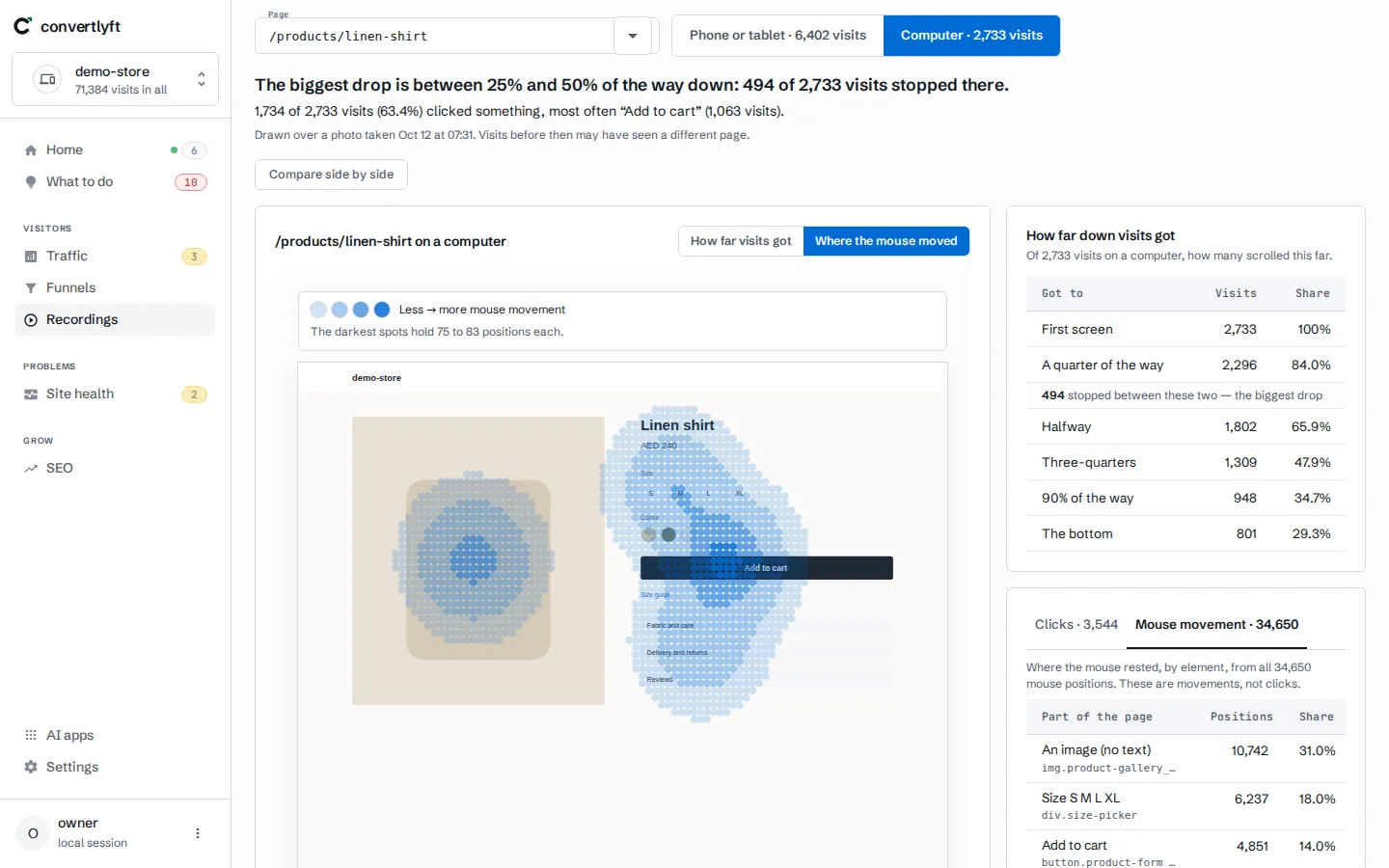The image size is (1389, 868).
Task: Click the Site health icon
Action: point(31,394)
